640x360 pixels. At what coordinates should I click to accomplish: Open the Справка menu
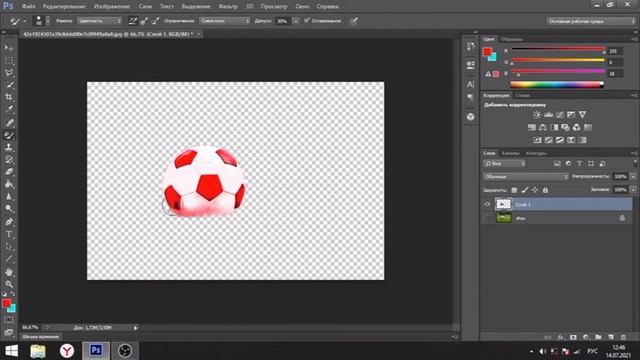(327, 7)
